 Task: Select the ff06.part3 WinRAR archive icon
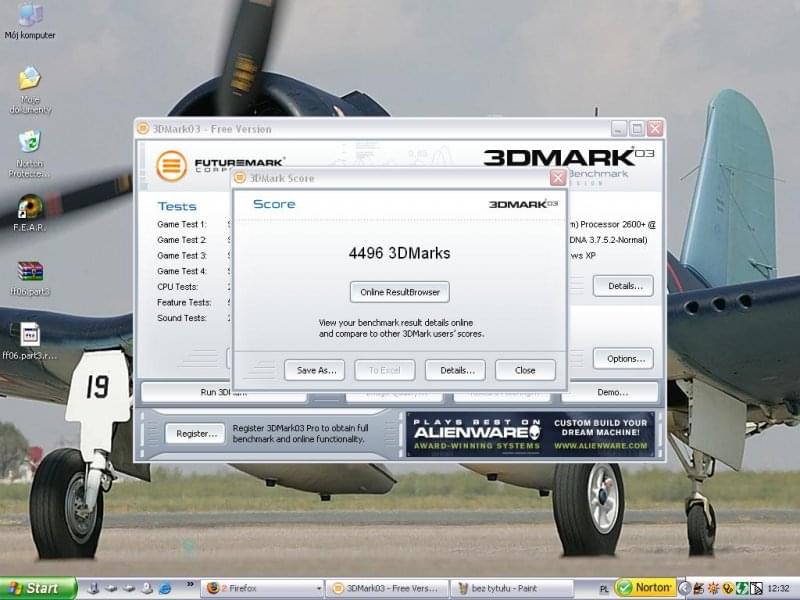(30, 271)
